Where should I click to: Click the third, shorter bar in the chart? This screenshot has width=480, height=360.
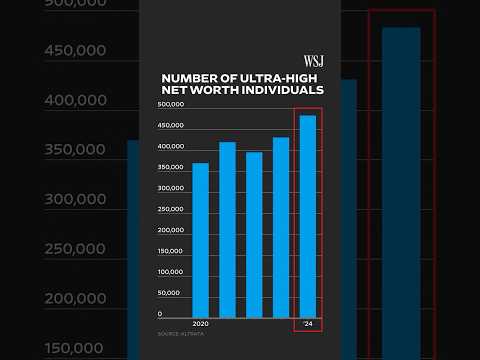(x=254, y=235)
